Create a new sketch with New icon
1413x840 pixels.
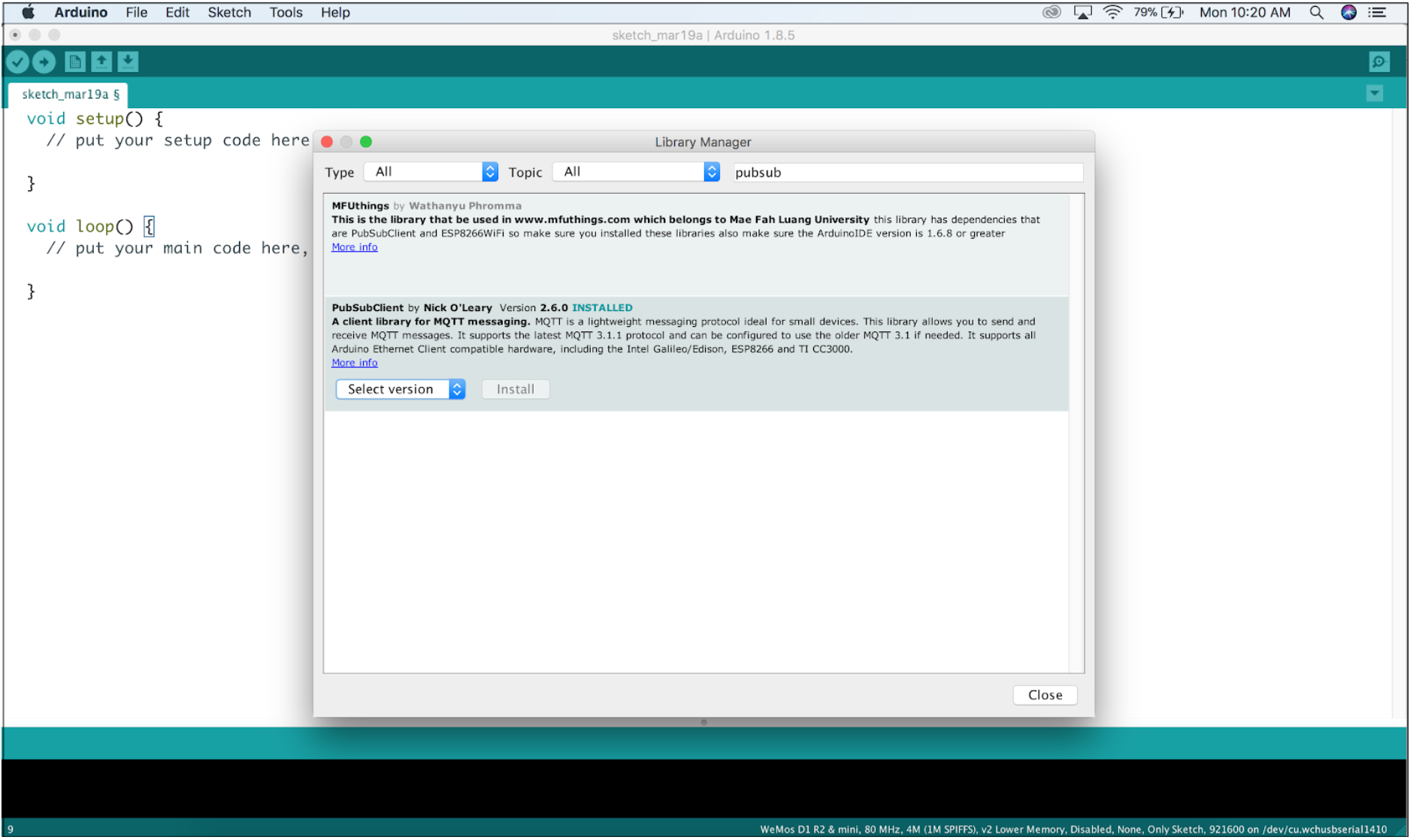pos(74,62)
